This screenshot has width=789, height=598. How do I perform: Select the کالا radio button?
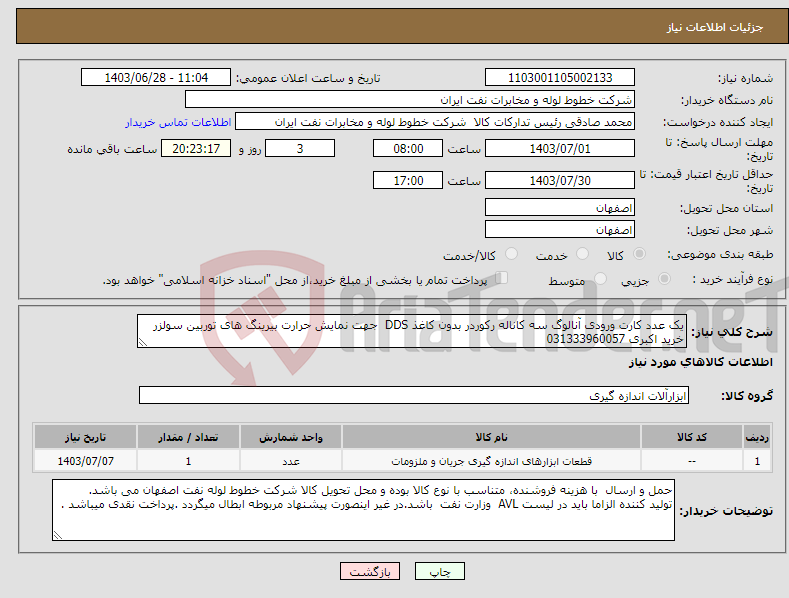640,254
